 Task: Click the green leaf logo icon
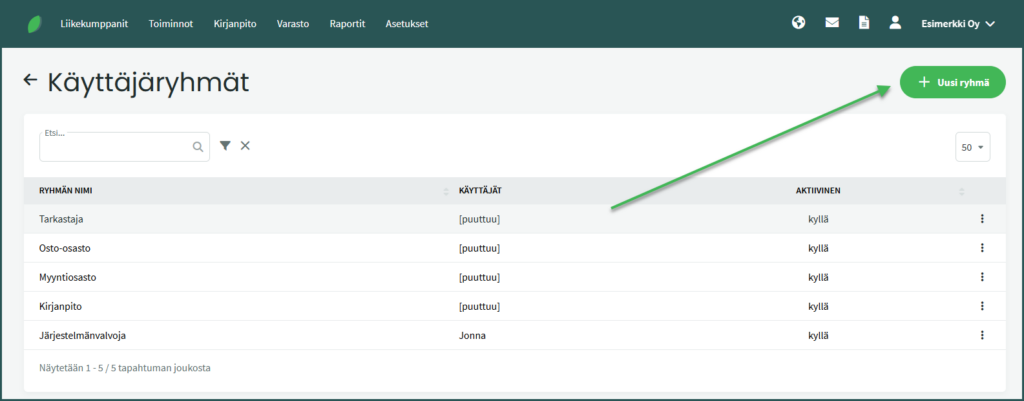point(35,23)
